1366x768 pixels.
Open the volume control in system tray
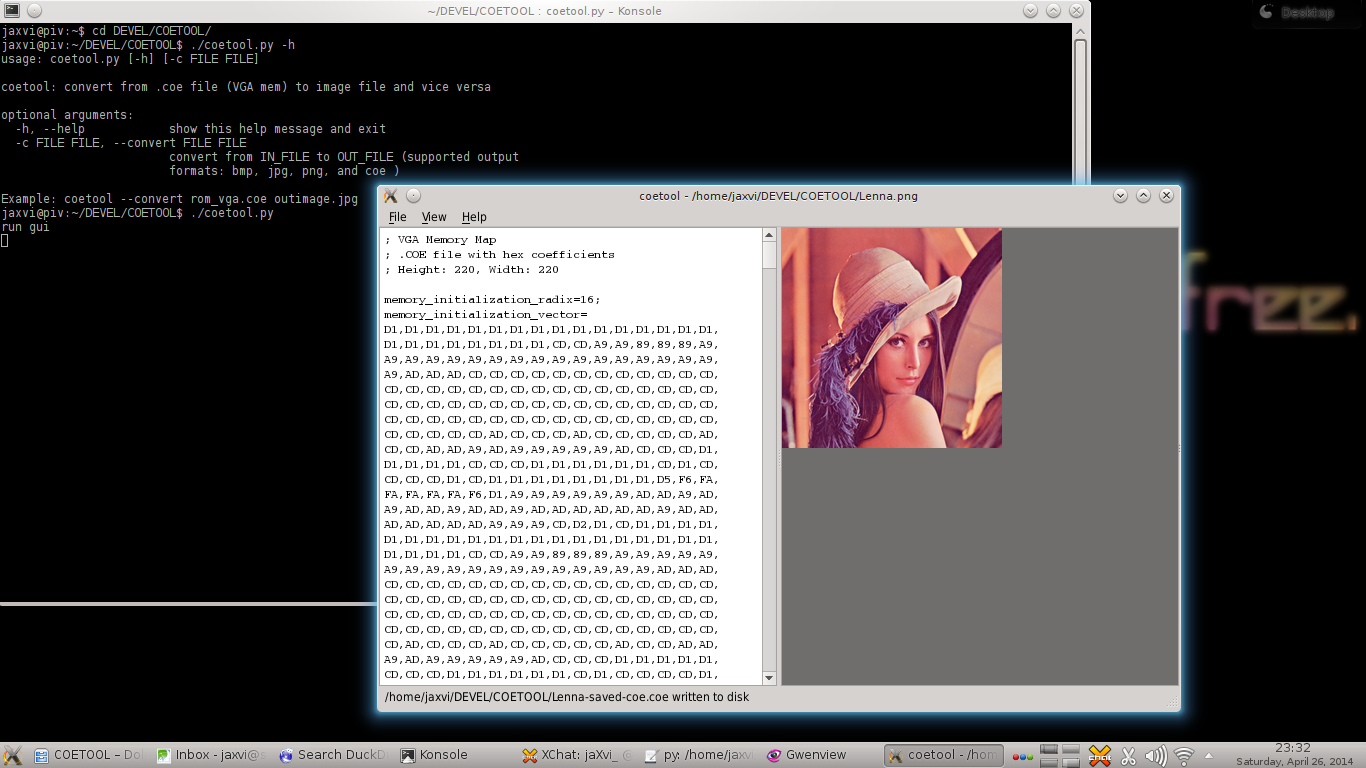[1155, 756]
